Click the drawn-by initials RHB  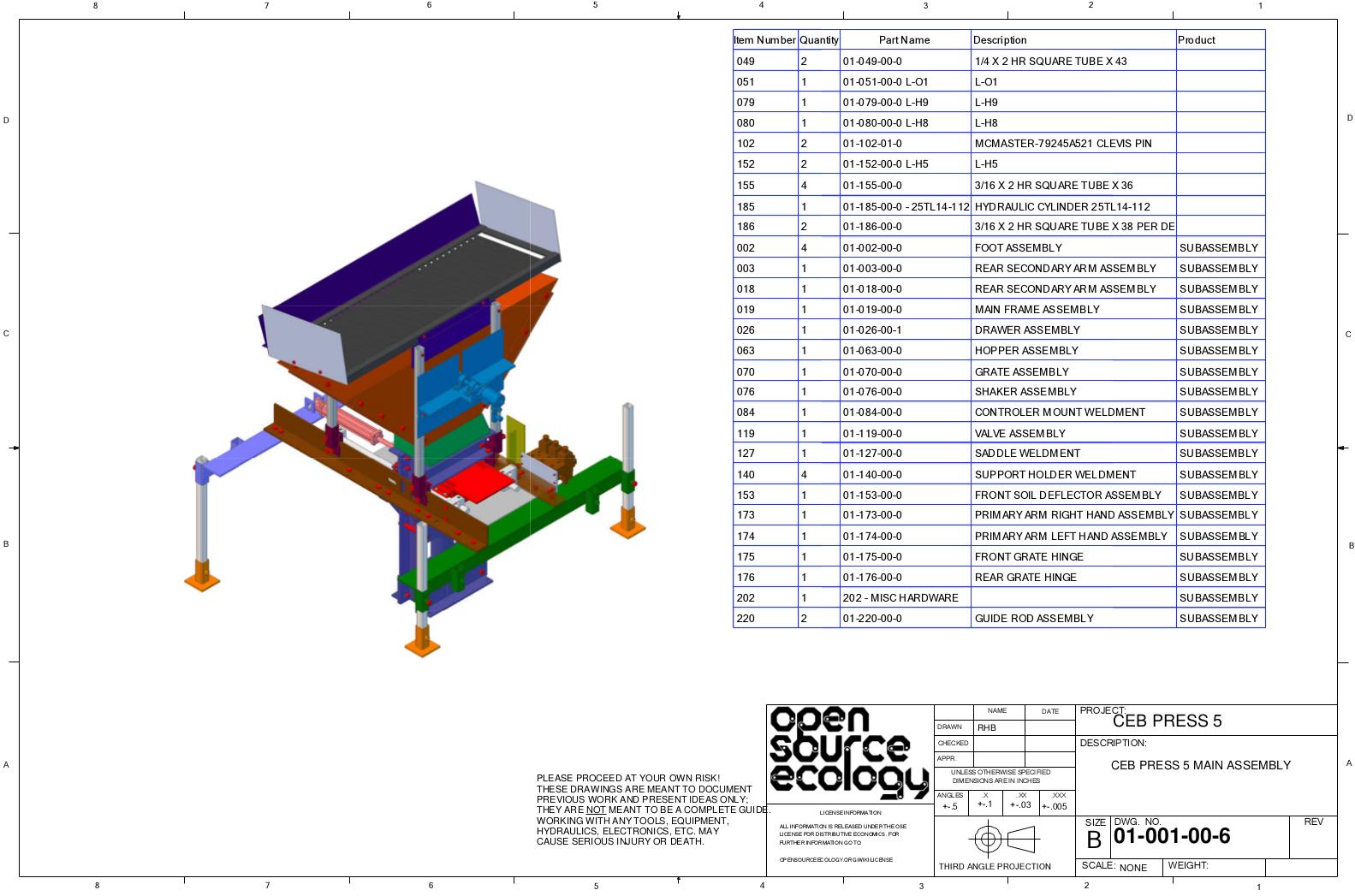(987, 728)
